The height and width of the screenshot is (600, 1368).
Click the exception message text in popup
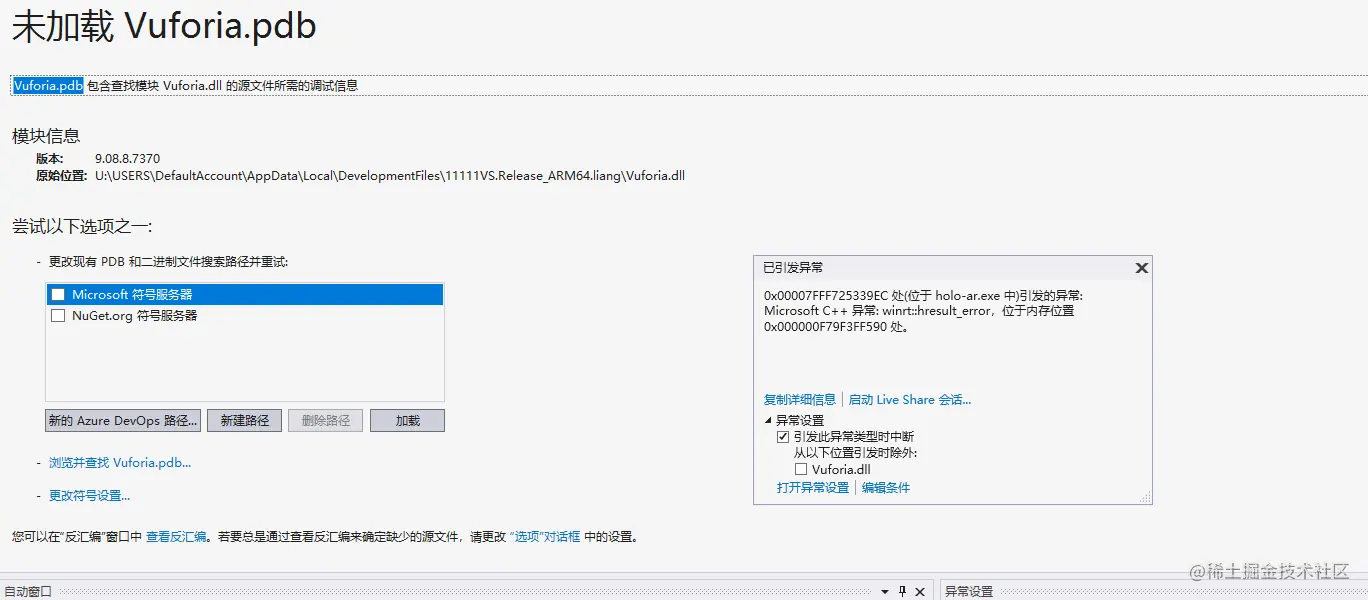(923, 311)
